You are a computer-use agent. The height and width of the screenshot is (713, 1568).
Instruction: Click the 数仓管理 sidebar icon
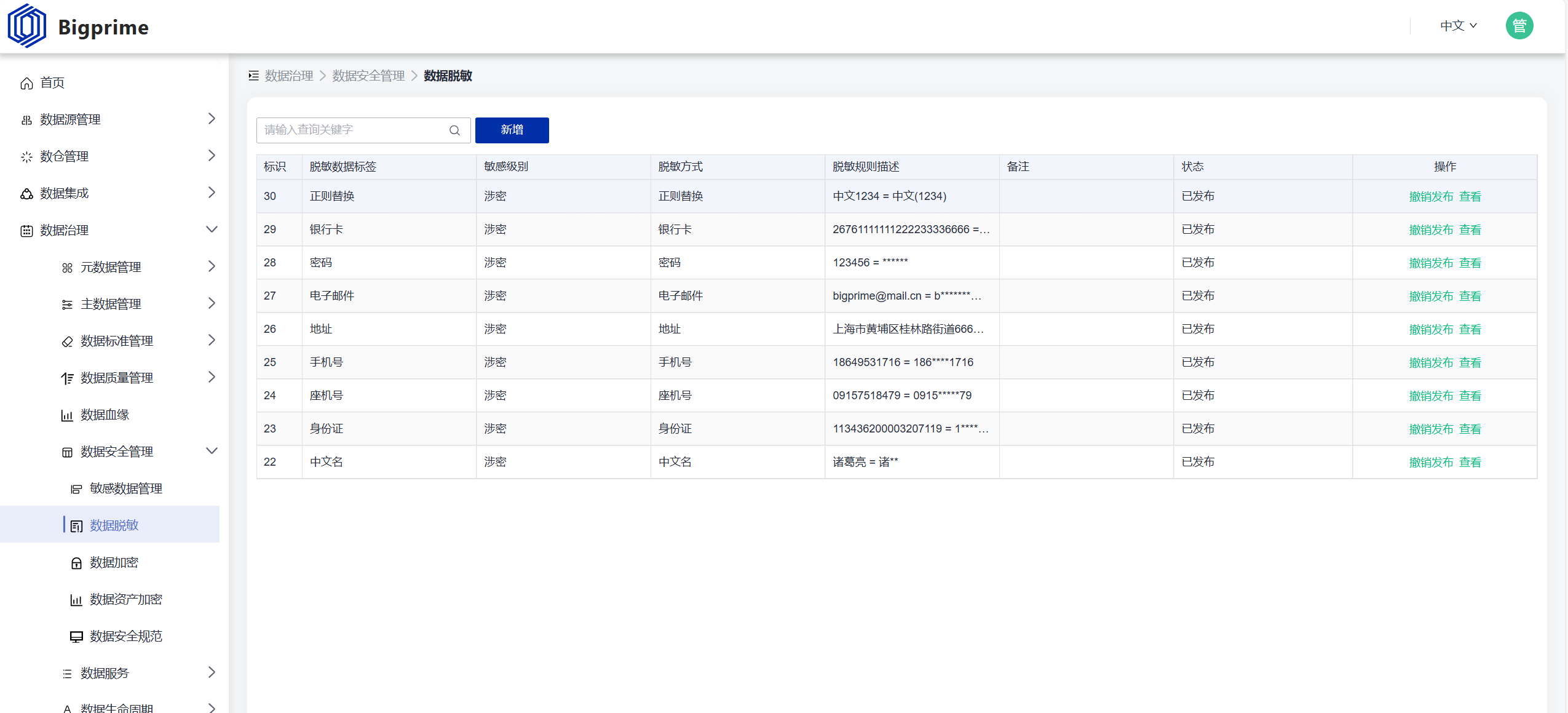tap(26, 157)
